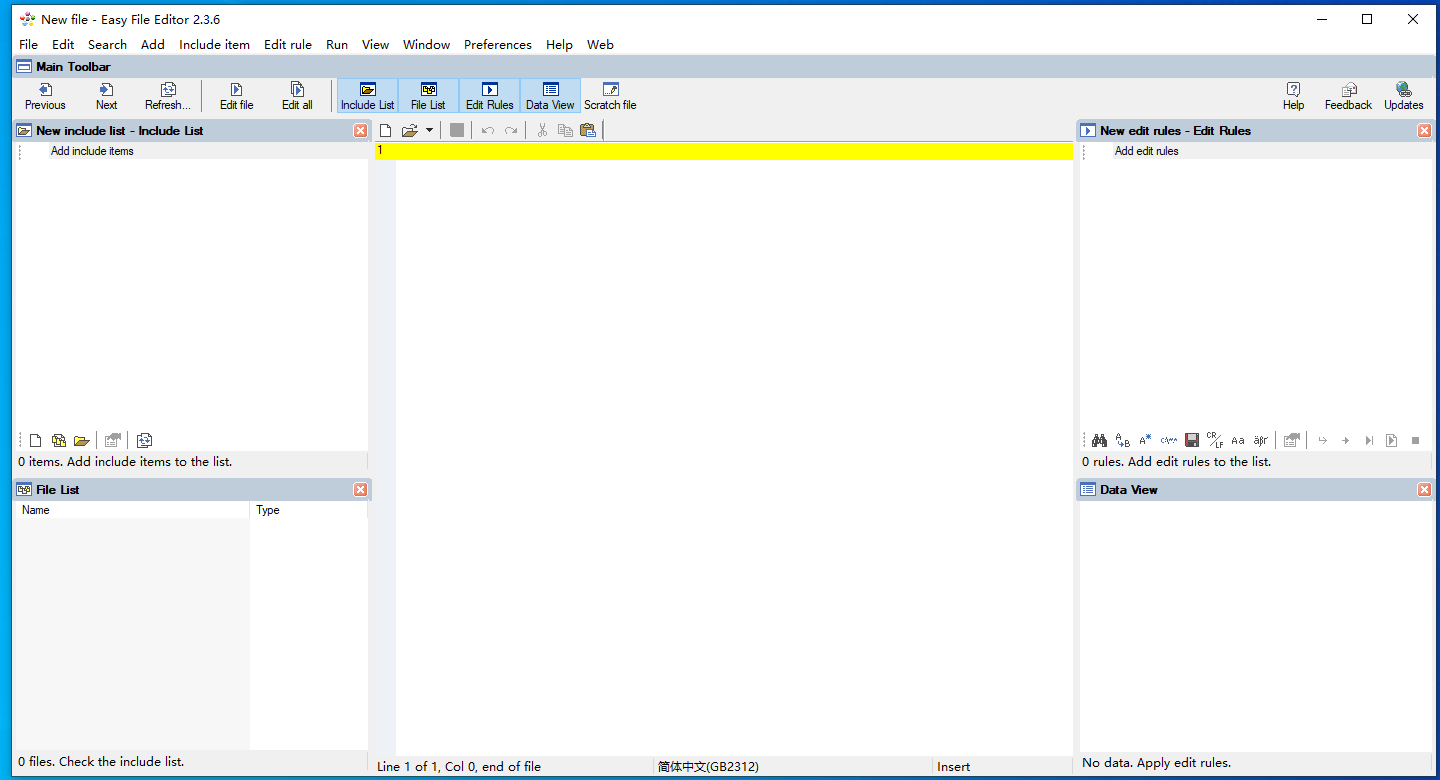Image resolution: width=1440 pixels, height=780 pixels.
Task: Click new include list blank page icon
Action: (36, 440)
